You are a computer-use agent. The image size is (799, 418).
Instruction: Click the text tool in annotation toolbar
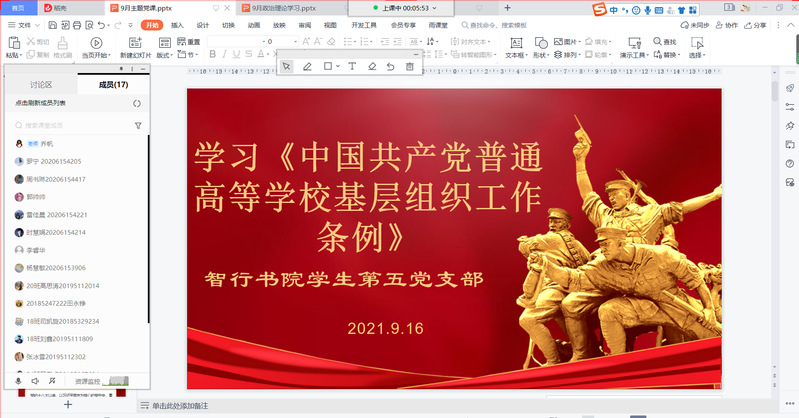tap(351, 66)
